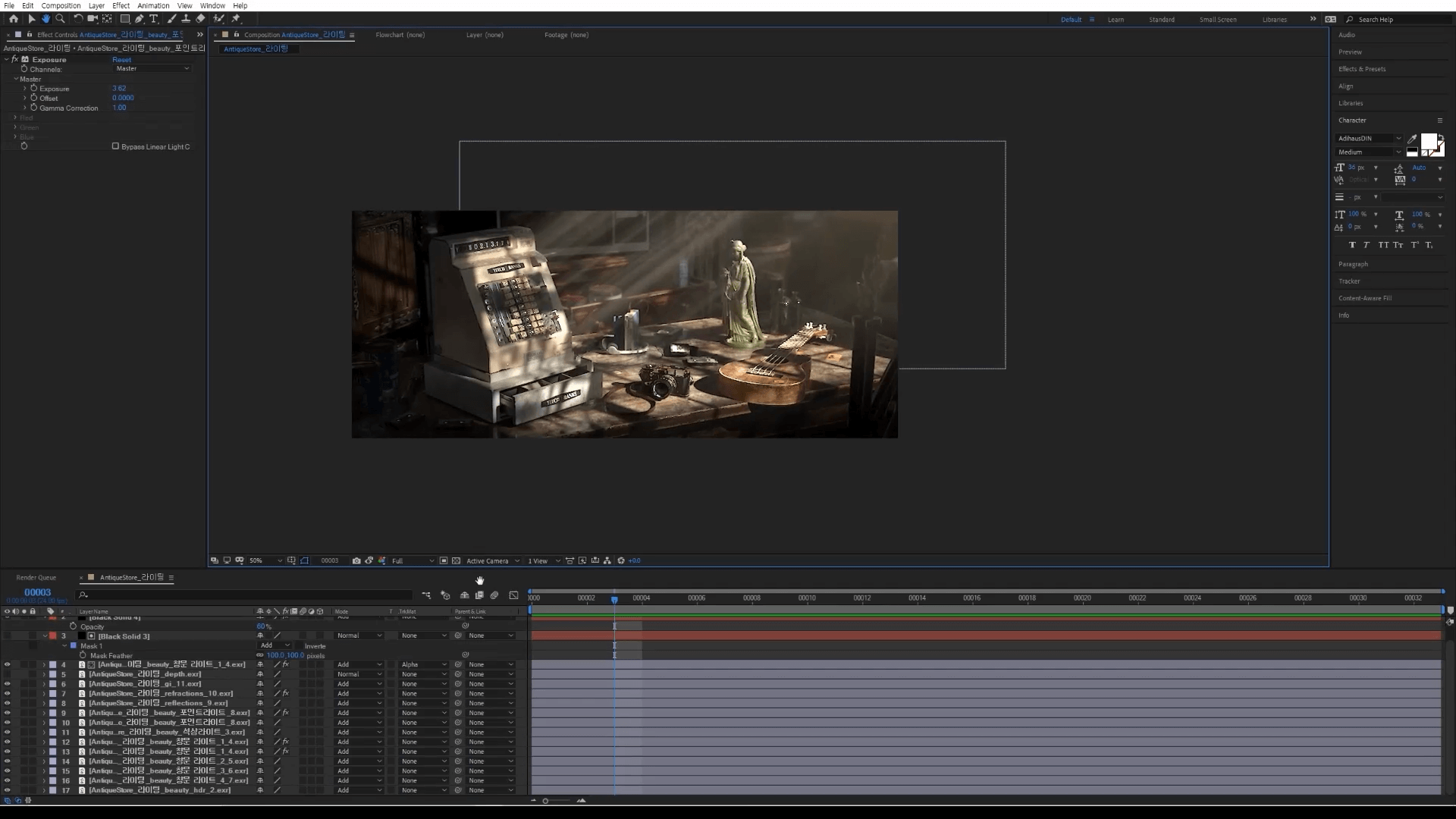Open the Composition Mini-Flowchart in timeline
Viewport: 1456px width, 819px height.
click(426, 596)
